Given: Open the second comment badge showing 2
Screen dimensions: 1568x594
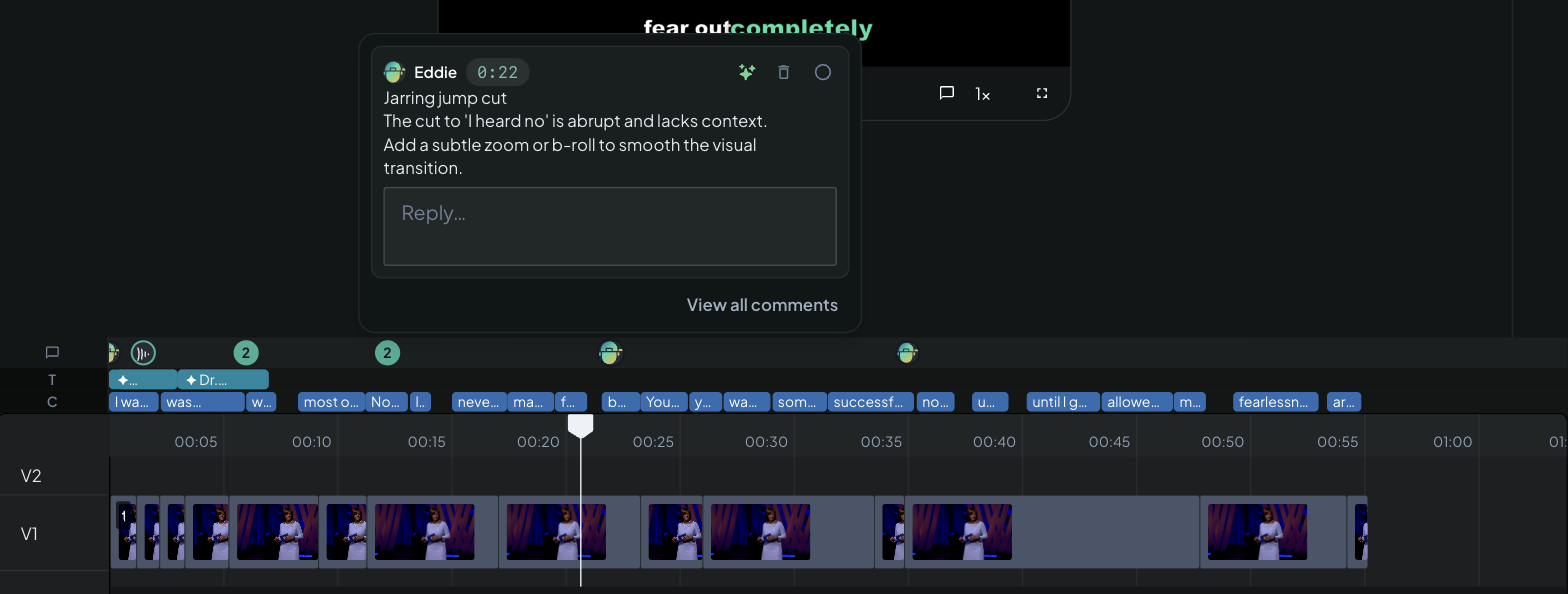Looking at the screenshot, I should (x=387, y=352).
